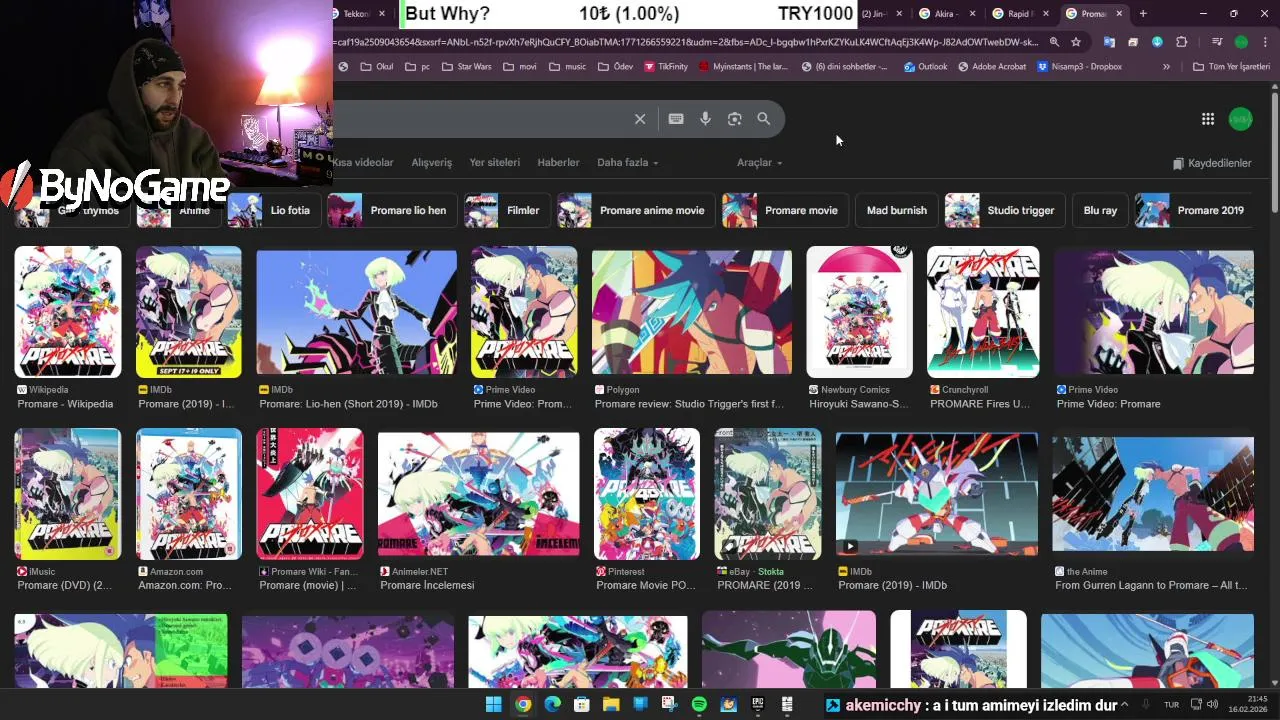Select the Studio trigger filter chip
1280x720 pixels.
click(1004, 211)
